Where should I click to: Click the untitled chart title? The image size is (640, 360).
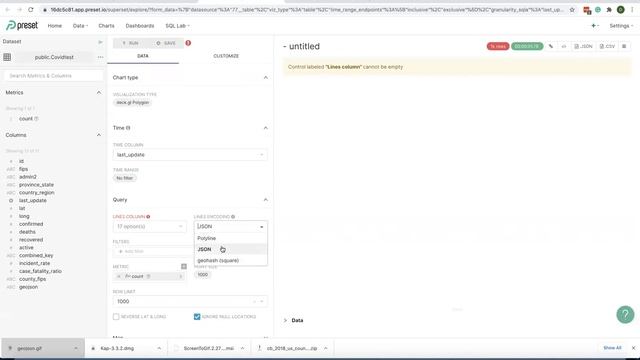click(304, 47)
